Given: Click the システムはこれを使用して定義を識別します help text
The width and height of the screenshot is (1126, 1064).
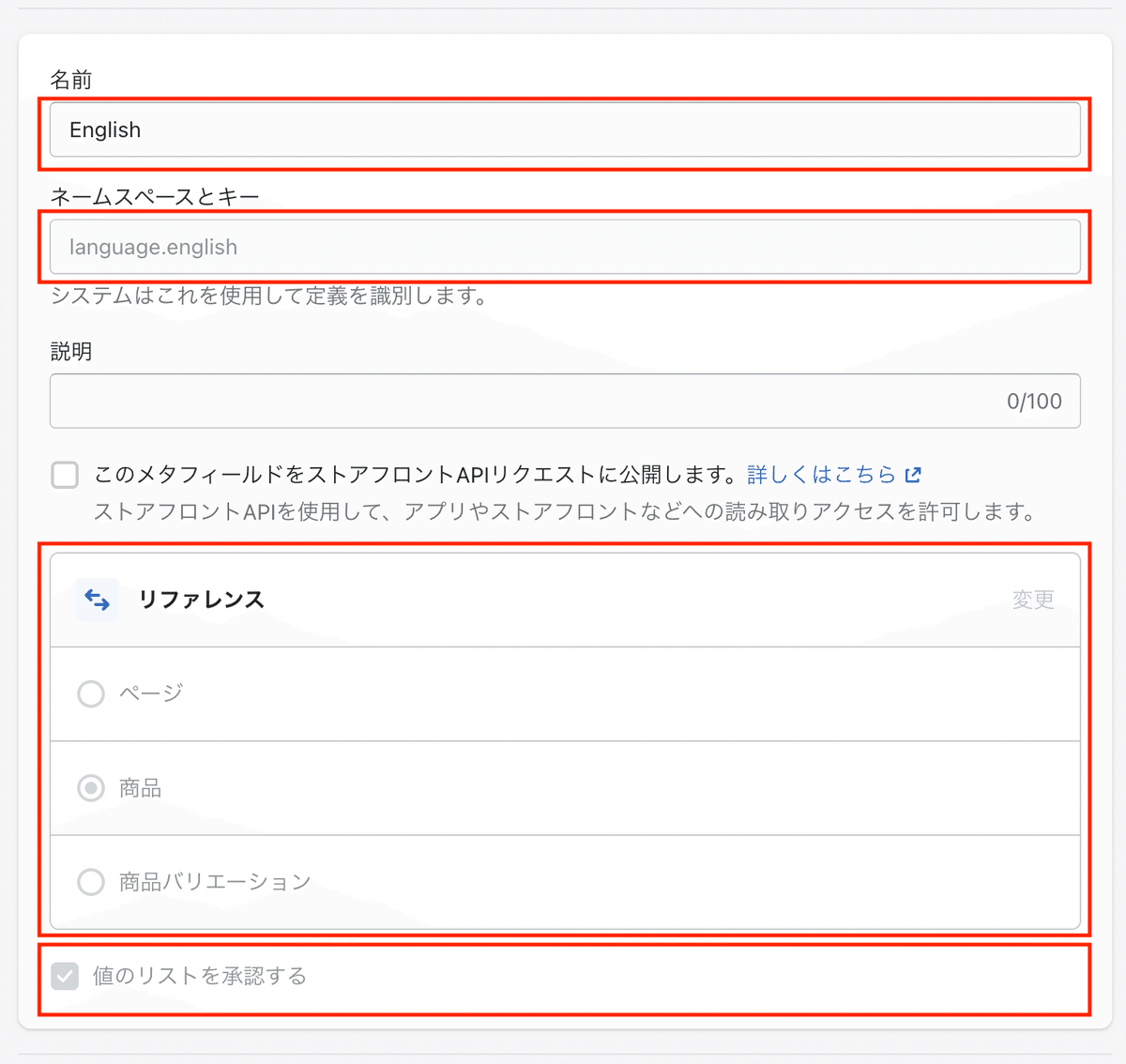Looking at the screenshot, I should 269,296.
